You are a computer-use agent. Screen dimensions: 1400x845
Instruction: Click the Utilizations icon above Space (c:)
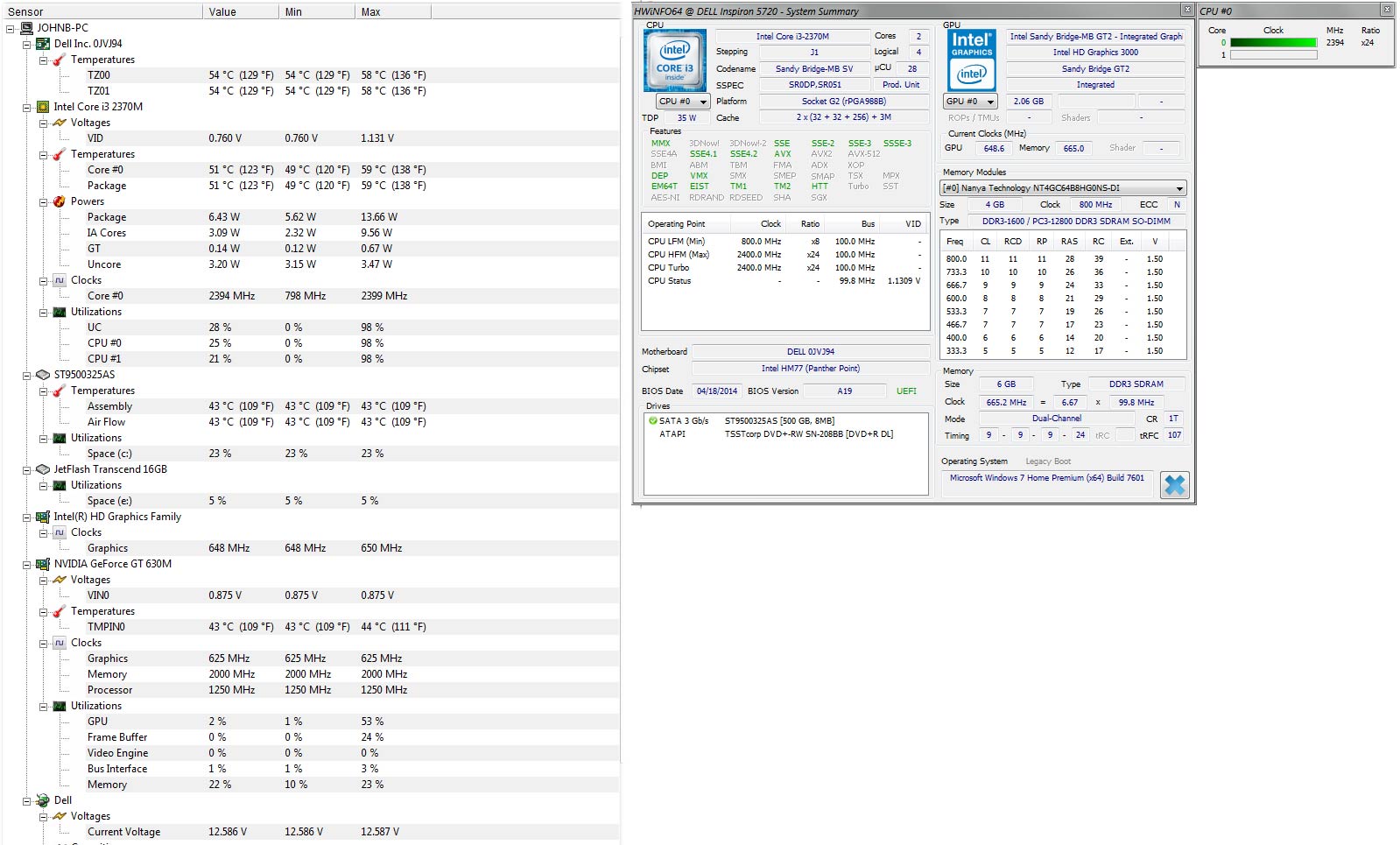[59, 438]
